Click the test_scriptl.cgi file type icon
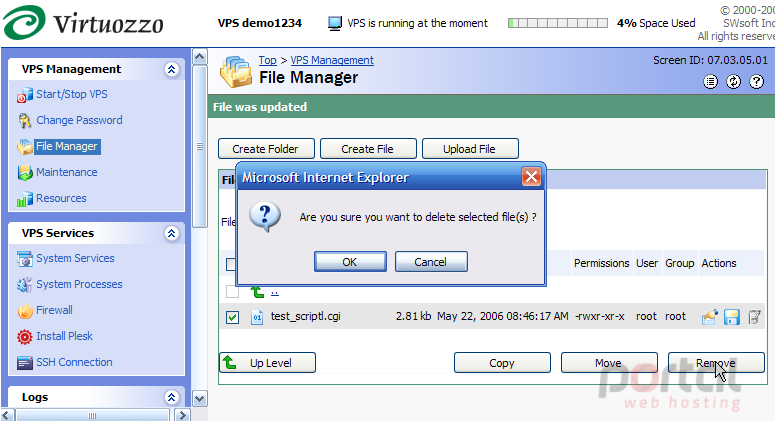Screen dimensions: 776x422 click(257, 317)
